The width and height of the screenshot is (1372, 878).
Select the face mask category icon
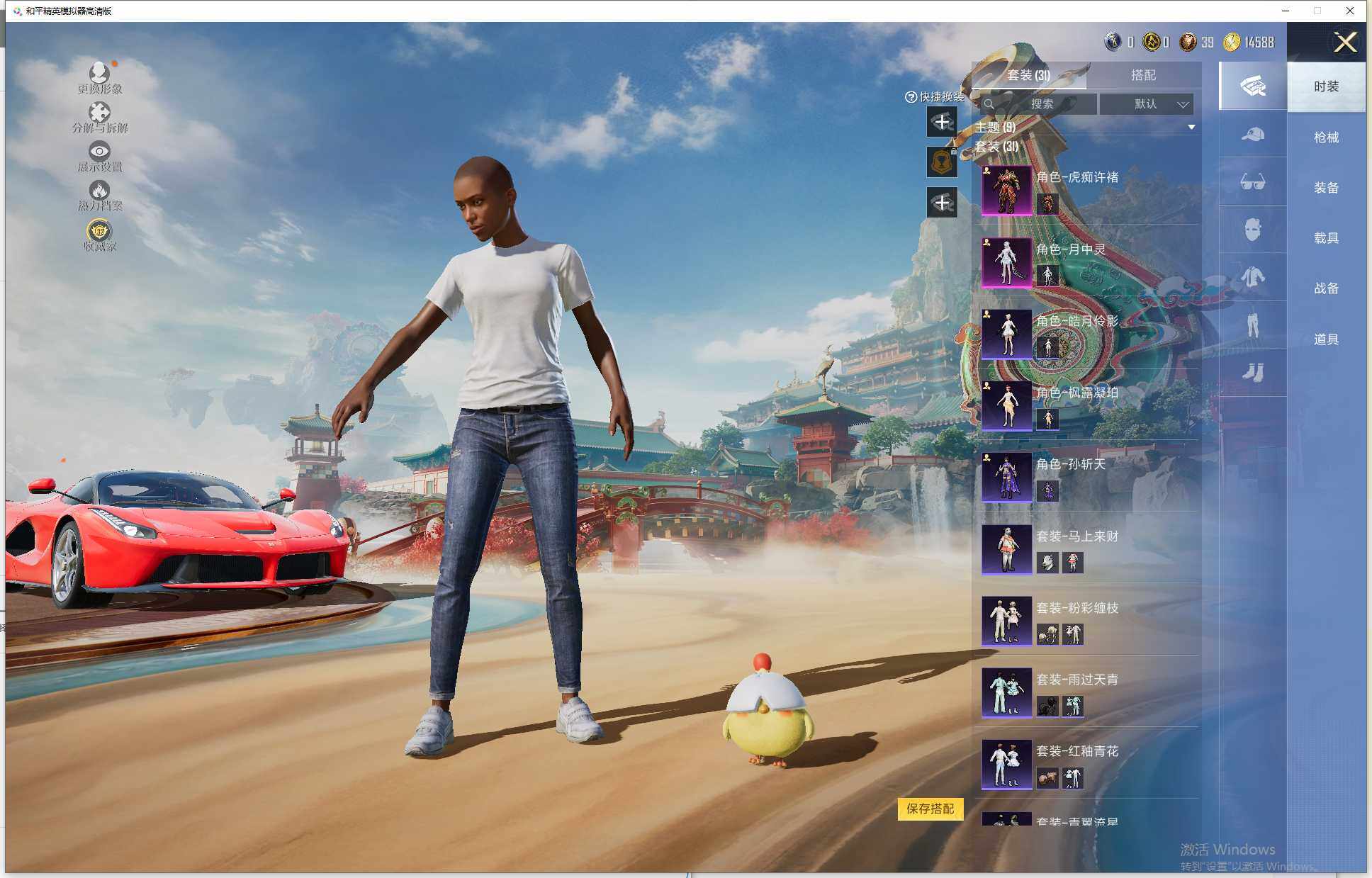pos(1252,230)
